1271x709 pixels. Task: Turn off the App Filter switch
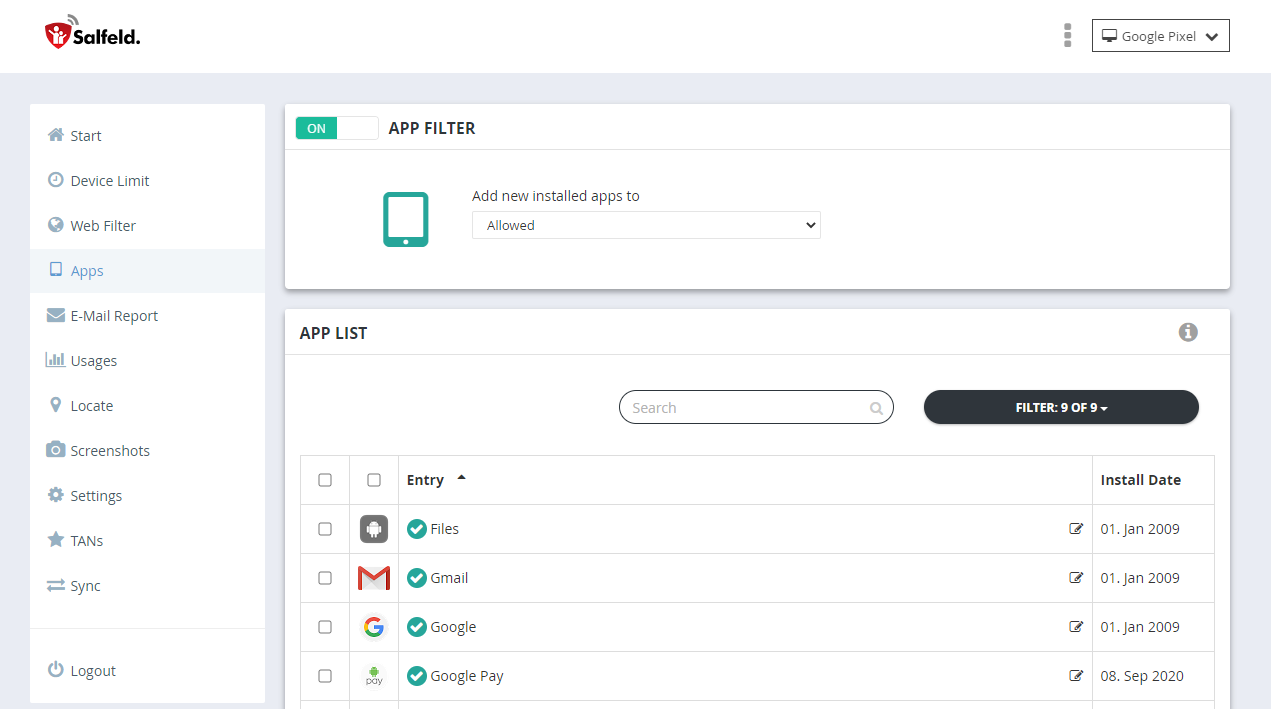coord(336,128)
